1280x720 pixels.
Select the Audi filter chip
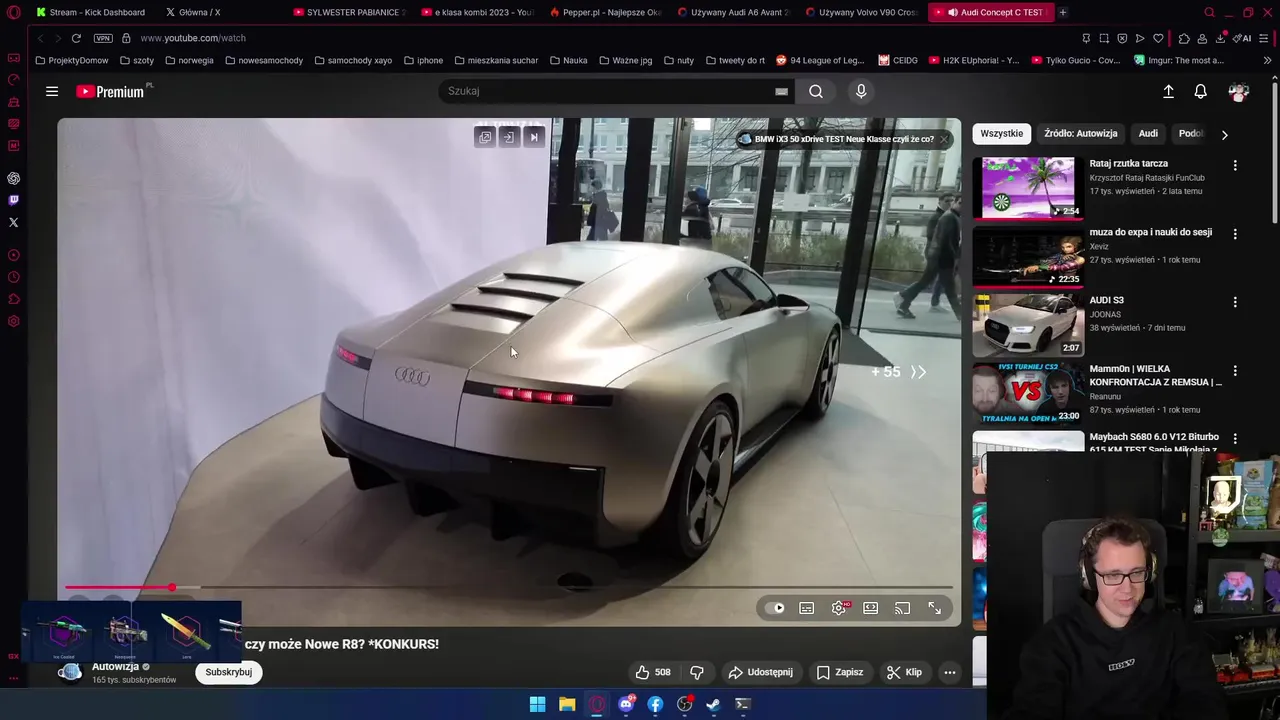1148,133
